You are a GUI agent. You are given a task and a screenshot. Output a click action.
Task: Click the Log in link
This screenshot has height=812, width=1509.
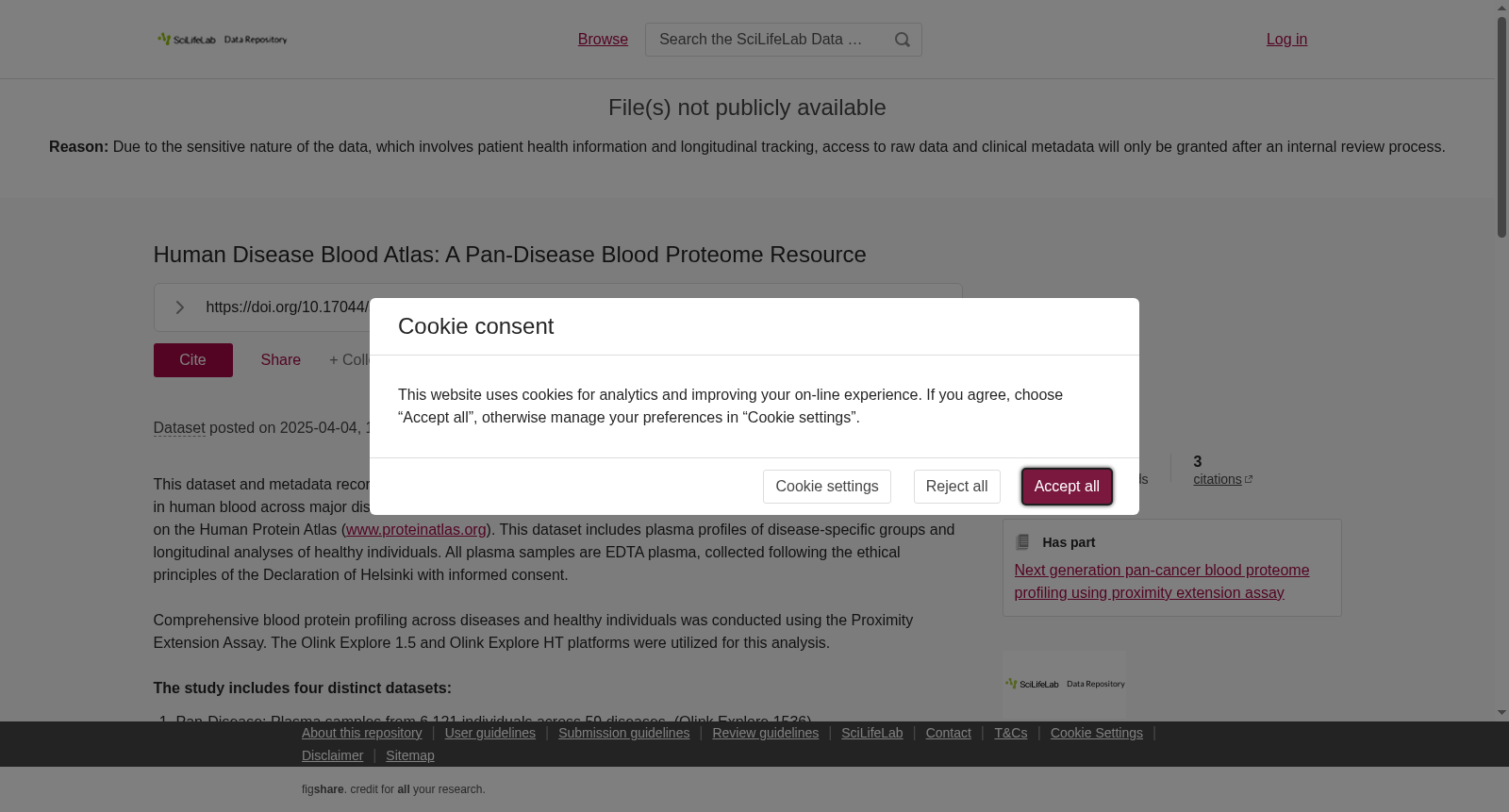click(x=1286, y=40)
